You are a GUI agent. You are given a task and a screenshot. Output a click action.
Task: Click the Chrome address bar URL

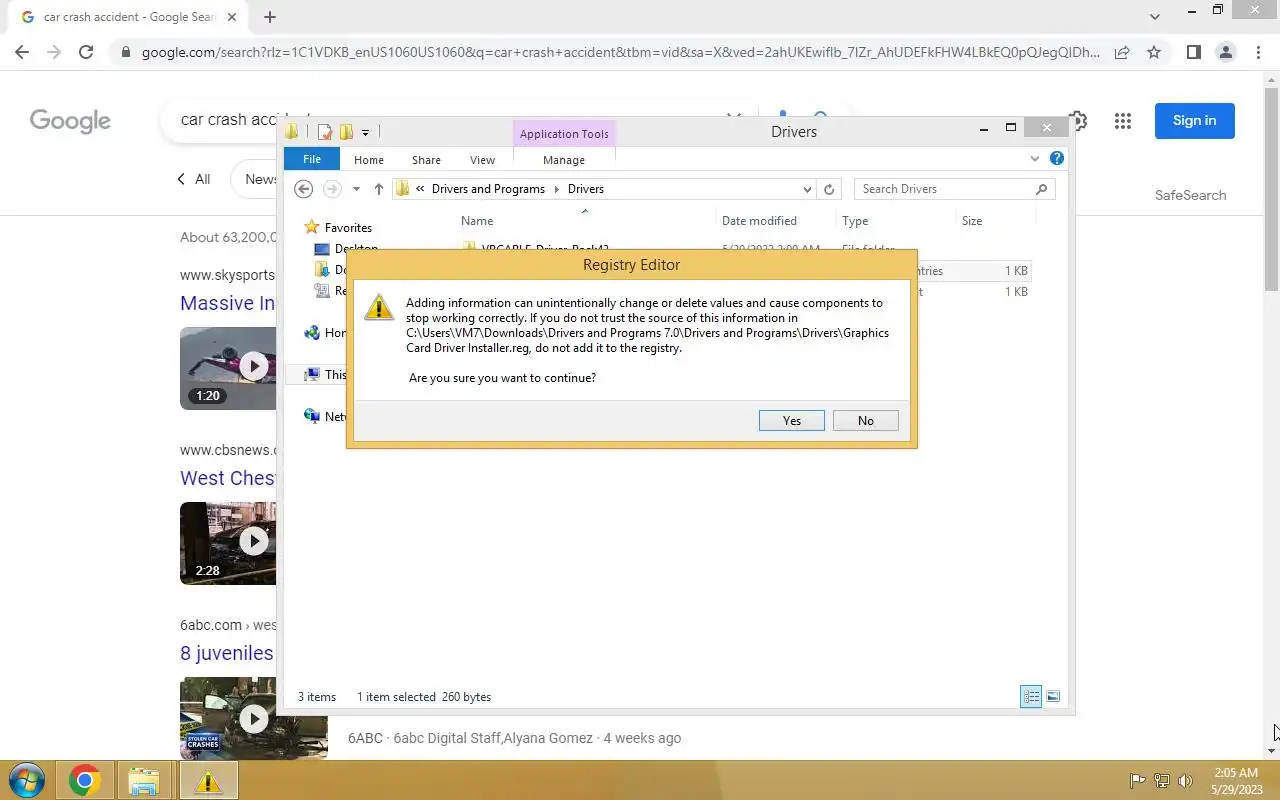(620, 52)
